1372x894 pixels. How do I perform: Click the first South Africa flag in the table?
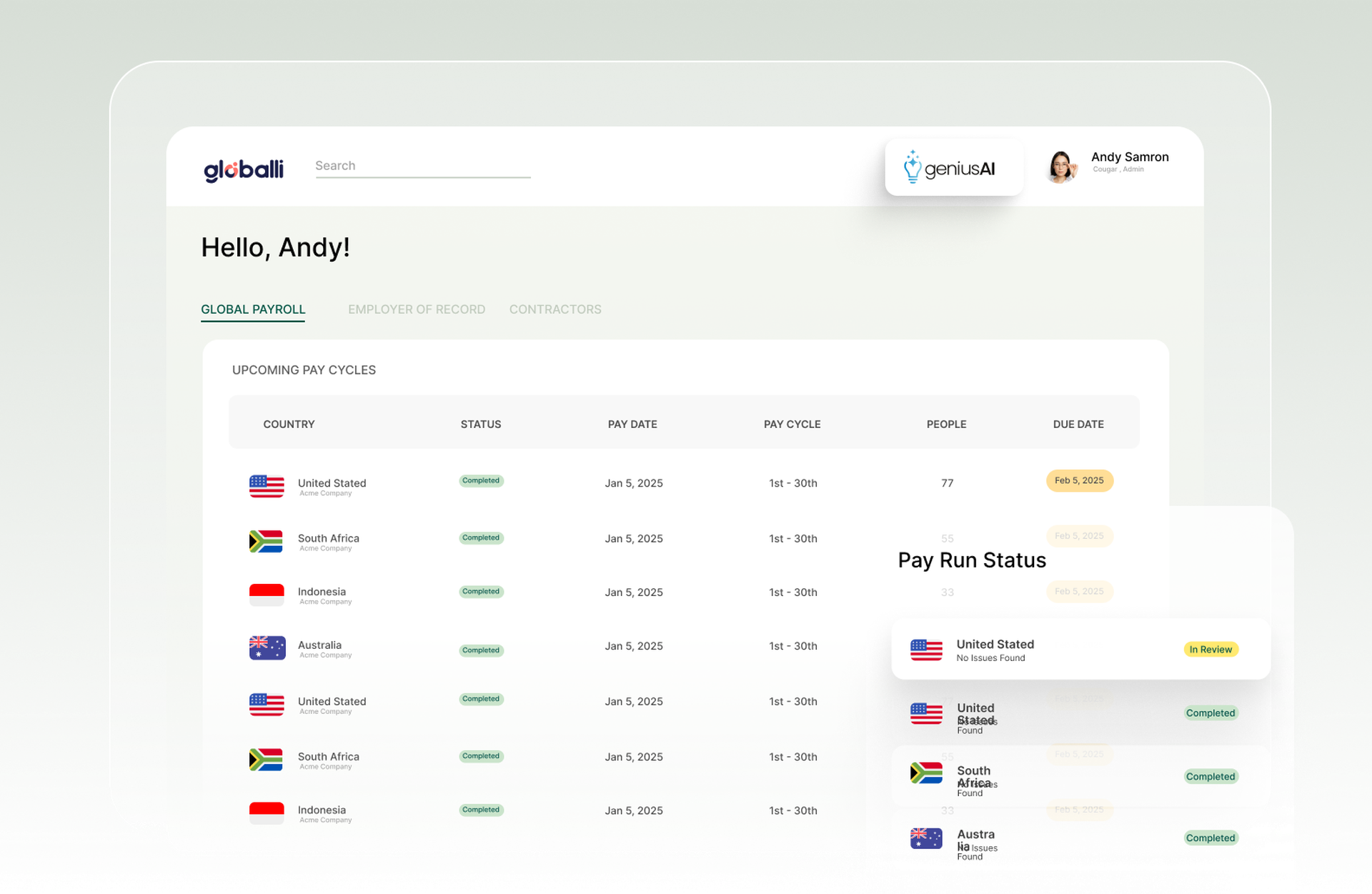point(267,542)
